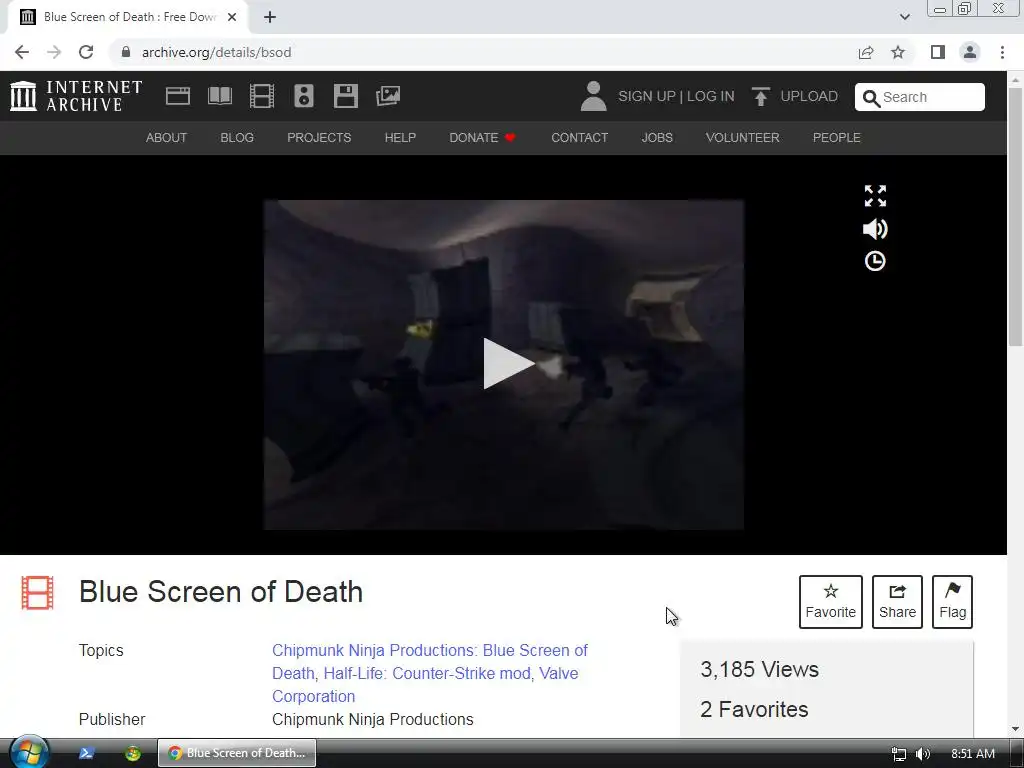Image resolution: width=1024 pixels, height=768 pixels.
Task: Open the Audio speaker icon in header
Action: 304,96
